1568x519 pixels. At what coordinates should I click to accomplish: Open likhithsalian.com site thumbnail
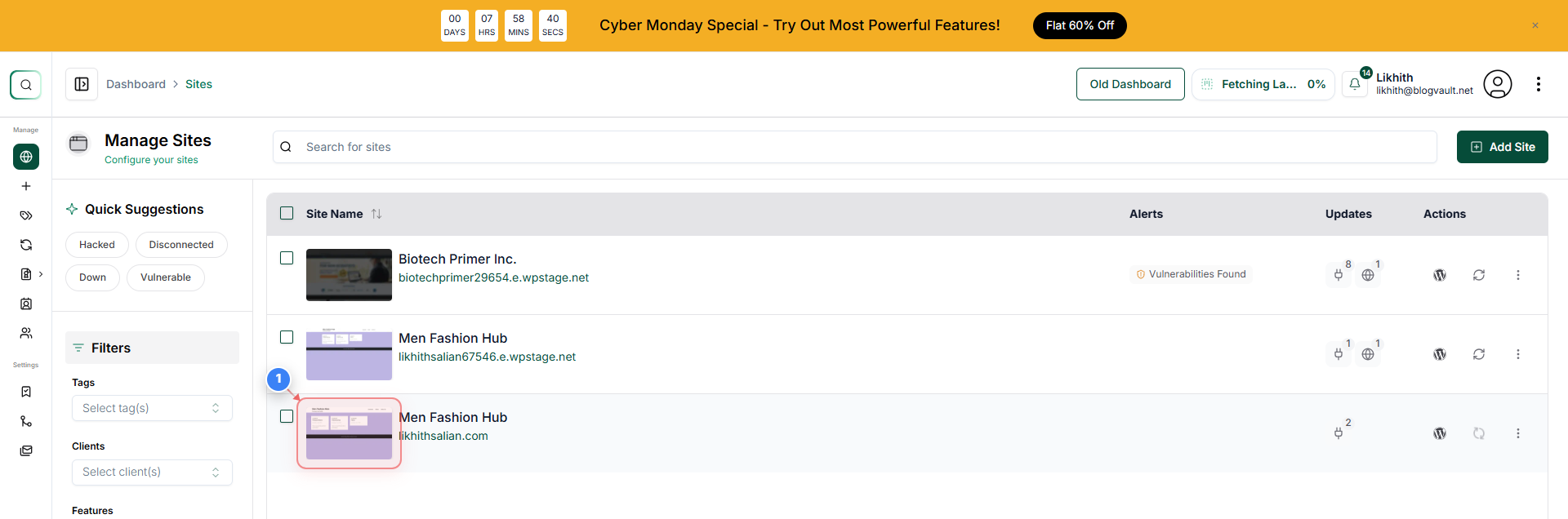pos(349,433)
